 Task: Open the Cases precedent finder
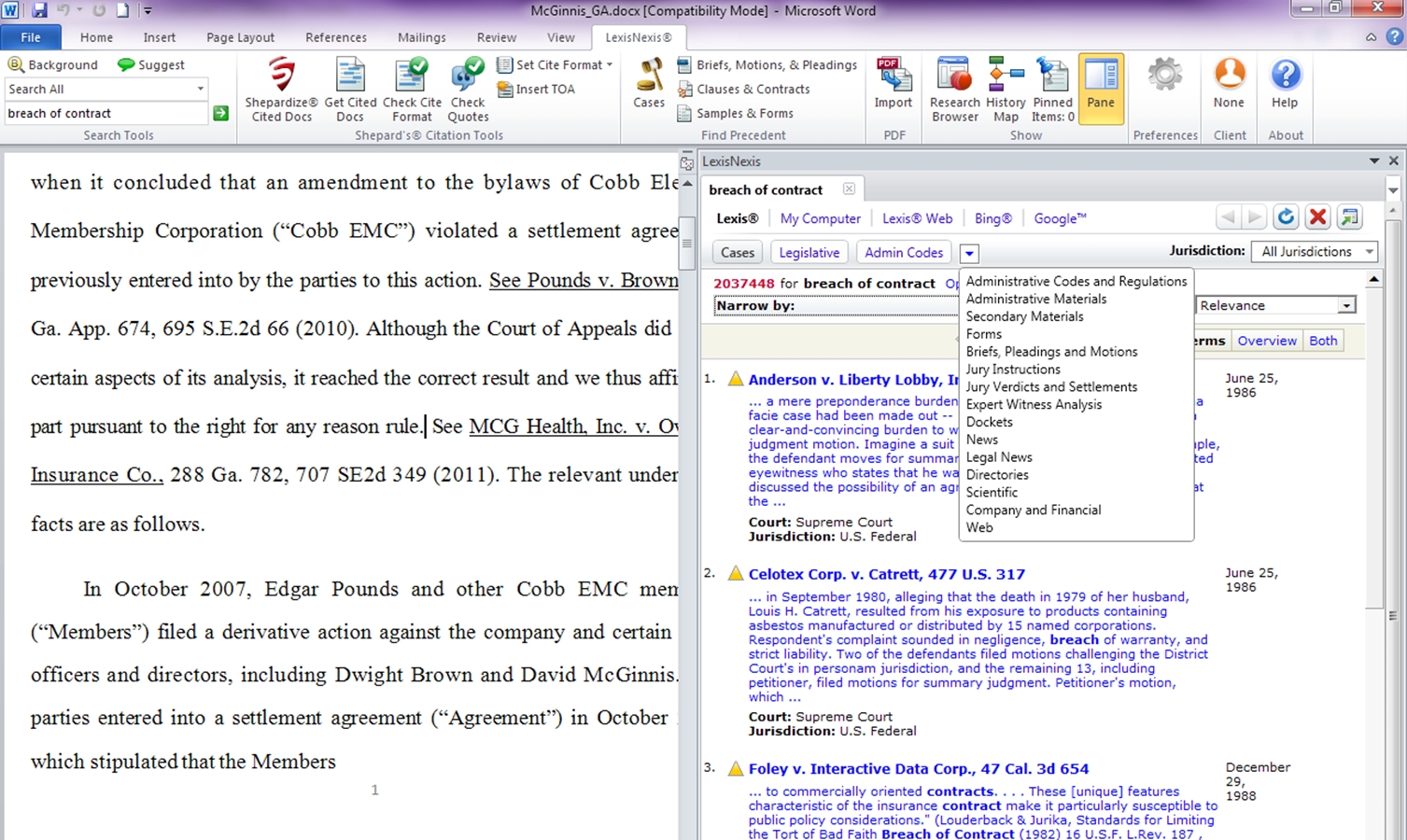pos(649,84)
